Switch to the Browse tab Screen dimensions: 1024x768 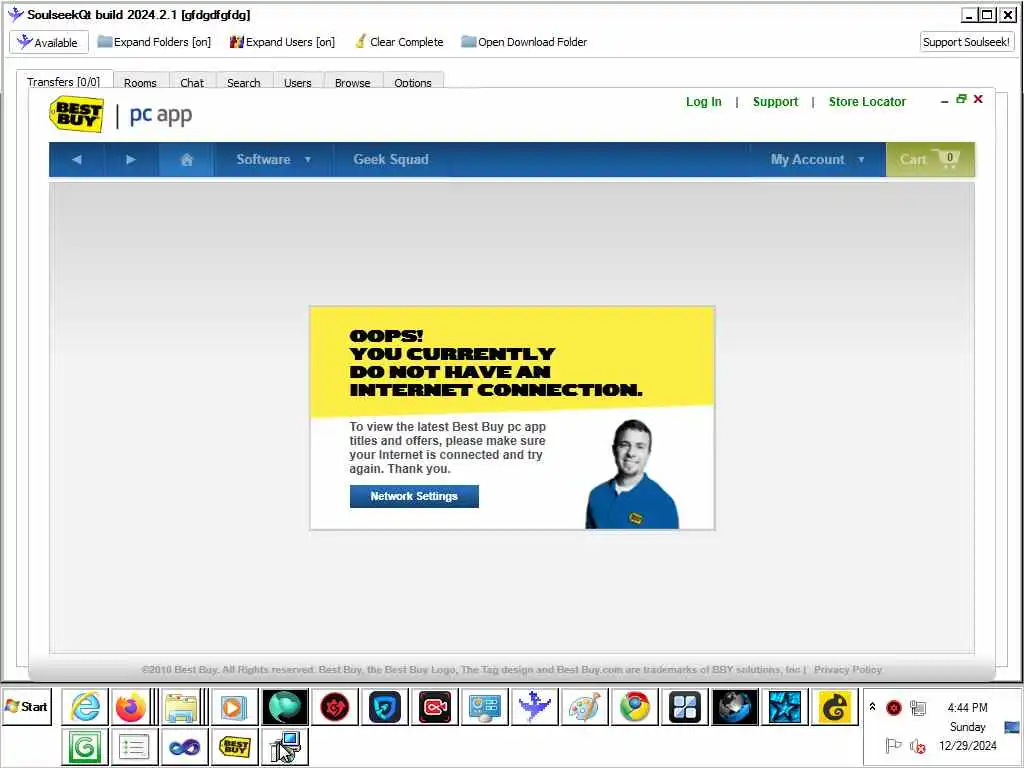[x=353, y=82]
